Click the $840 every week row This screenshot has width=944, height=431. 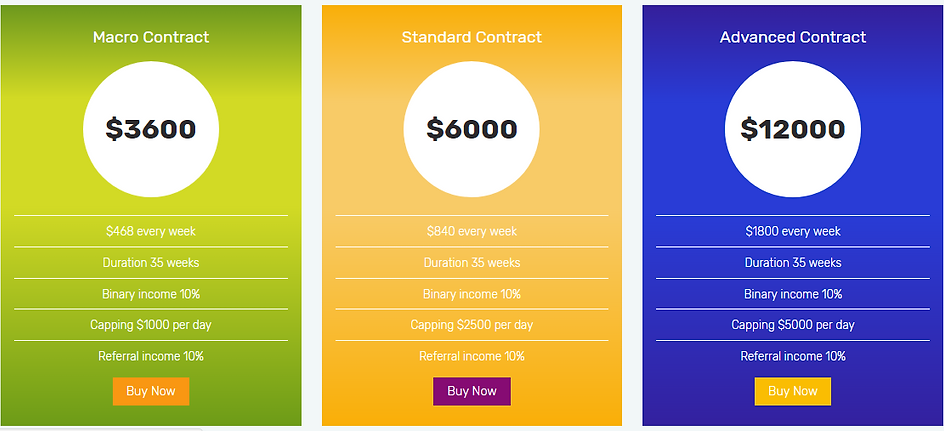[x=472, y=231]
